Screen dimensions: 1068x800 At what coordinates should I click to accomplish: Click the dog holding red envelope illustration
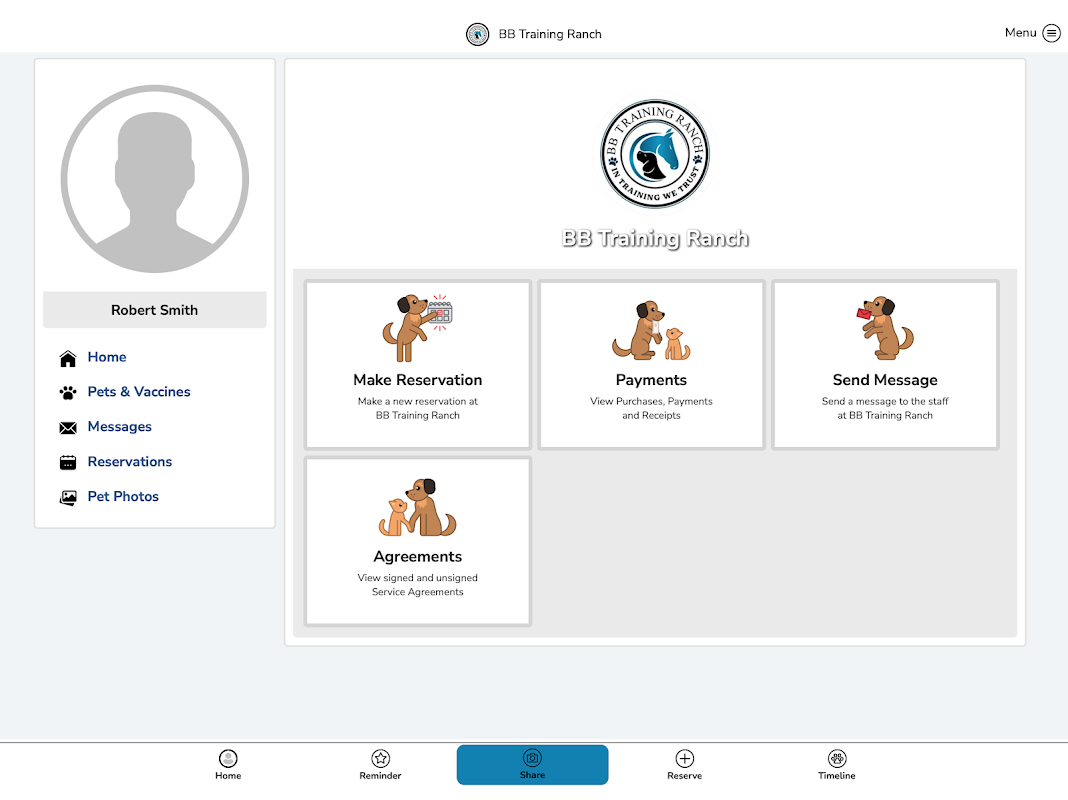pos(885,327)
